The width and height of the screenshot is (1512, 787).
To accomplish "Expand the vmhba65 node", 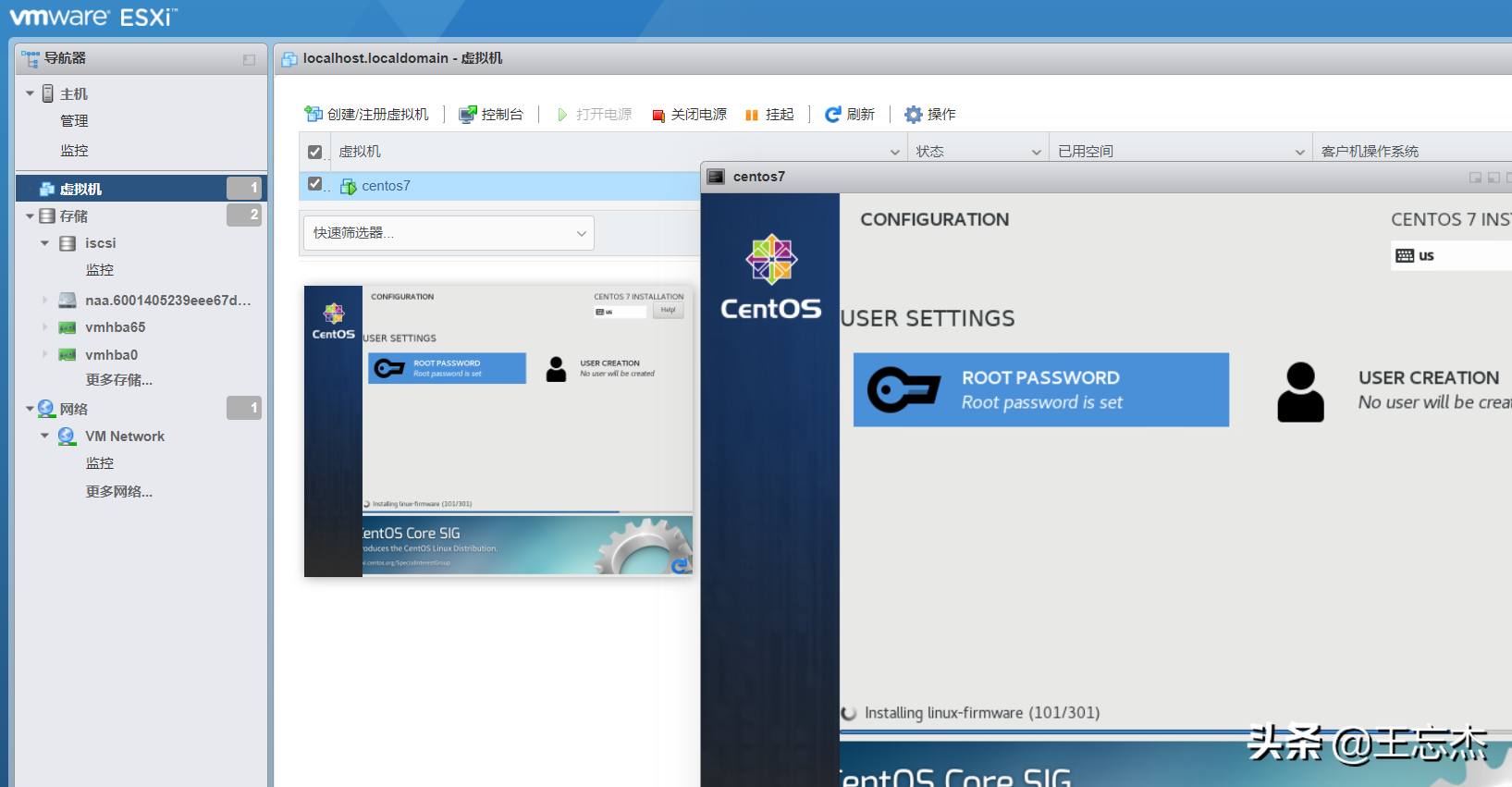I will 44,327.
